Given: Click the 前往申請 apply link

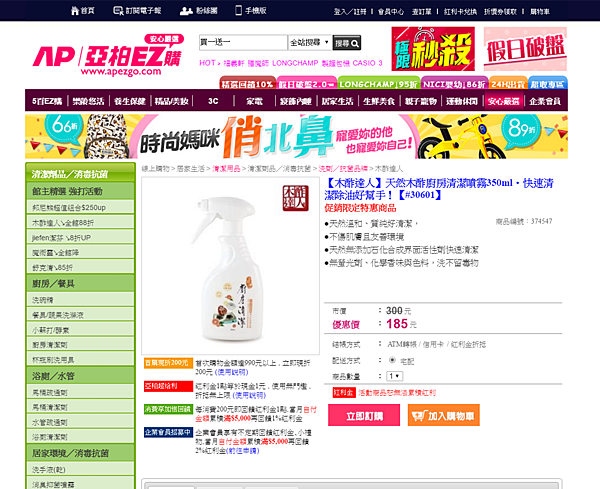Looking at the screenshot, I should [x=243, y=451].
